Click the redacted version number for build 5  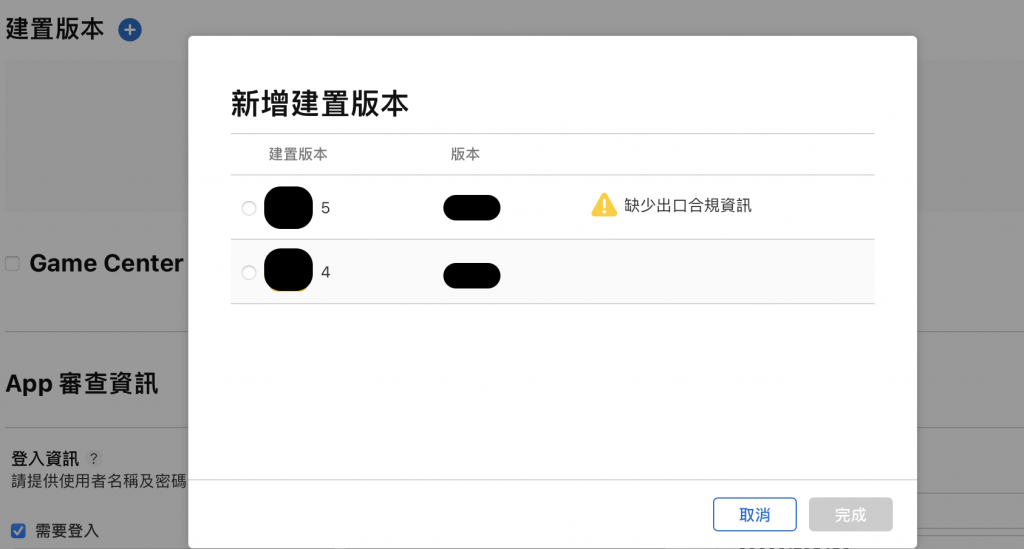(472, 208)
